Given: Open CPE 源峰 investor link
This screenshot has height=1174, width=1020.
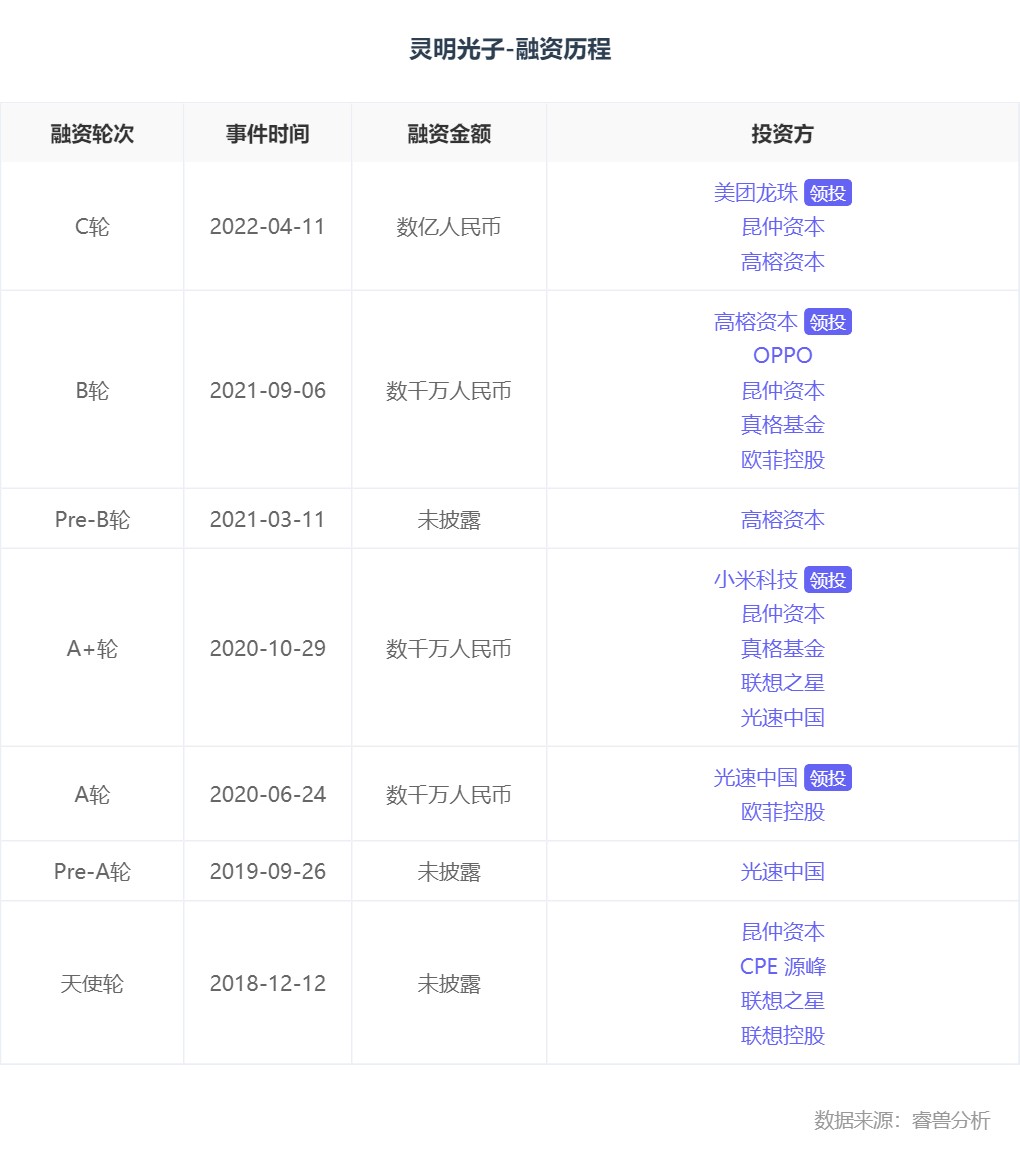Looking at the screenshot, I should 783,967.
